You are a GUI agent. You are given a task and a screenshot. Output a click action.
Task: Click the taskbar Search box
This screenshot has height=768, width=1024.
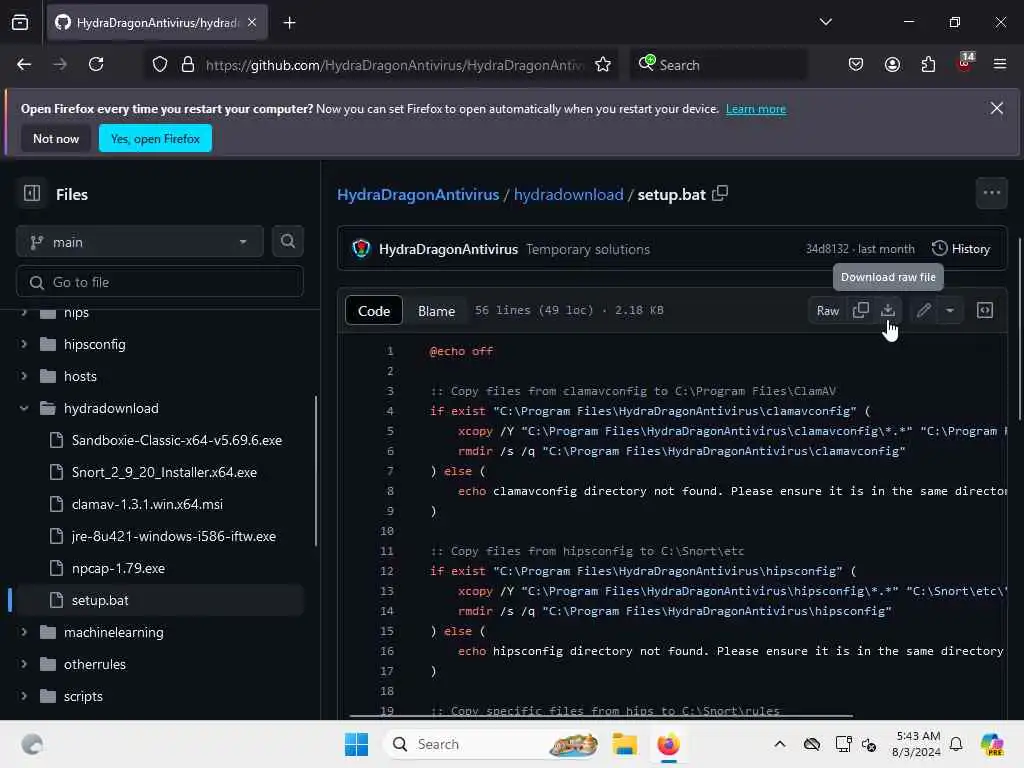pyautogui.click(x=493, y=744)
